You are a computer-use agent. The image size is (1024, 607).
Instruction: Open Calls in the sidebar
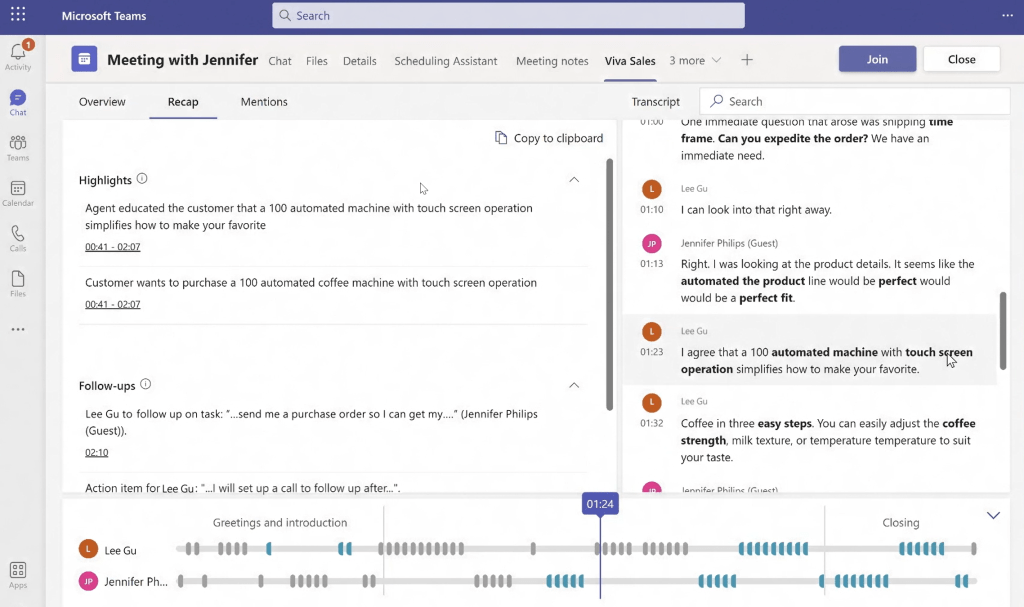(18, 238)
